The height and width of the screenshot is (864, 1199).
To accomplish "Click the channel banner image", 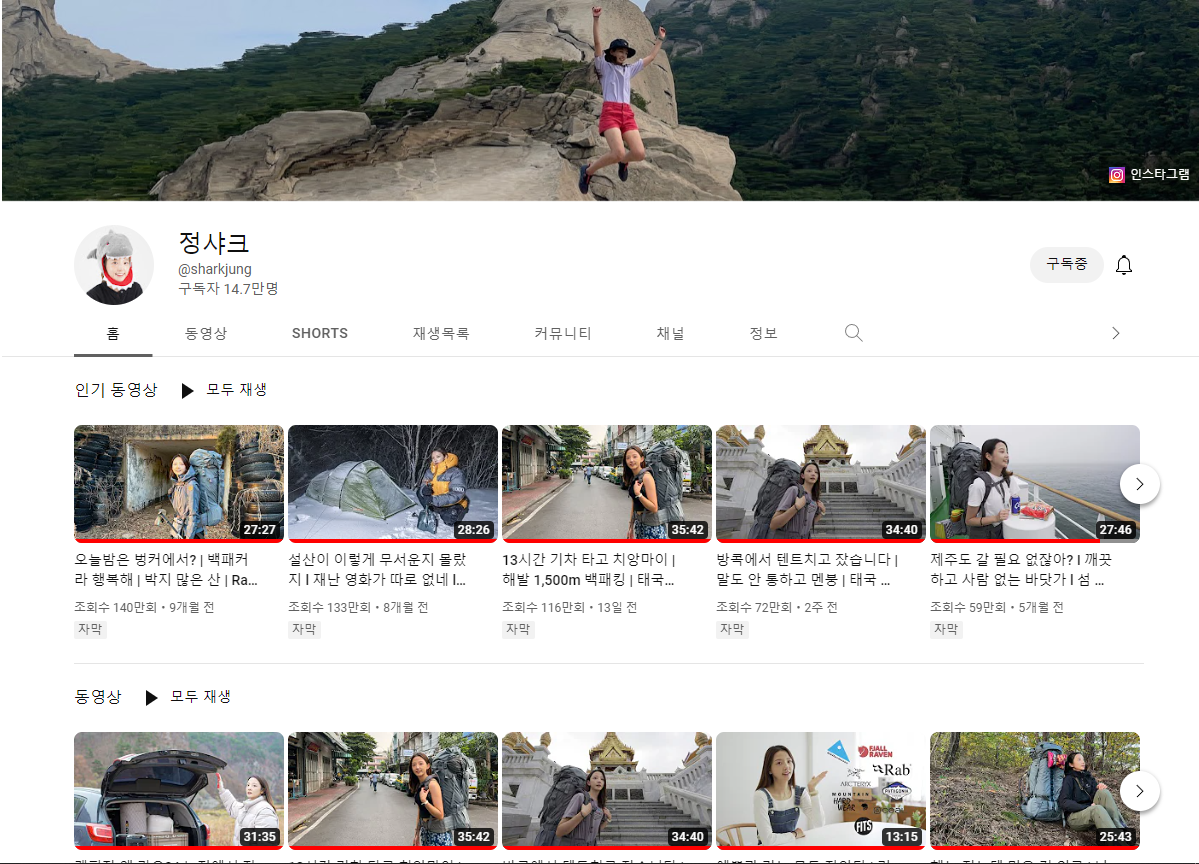I will [600, 100].
